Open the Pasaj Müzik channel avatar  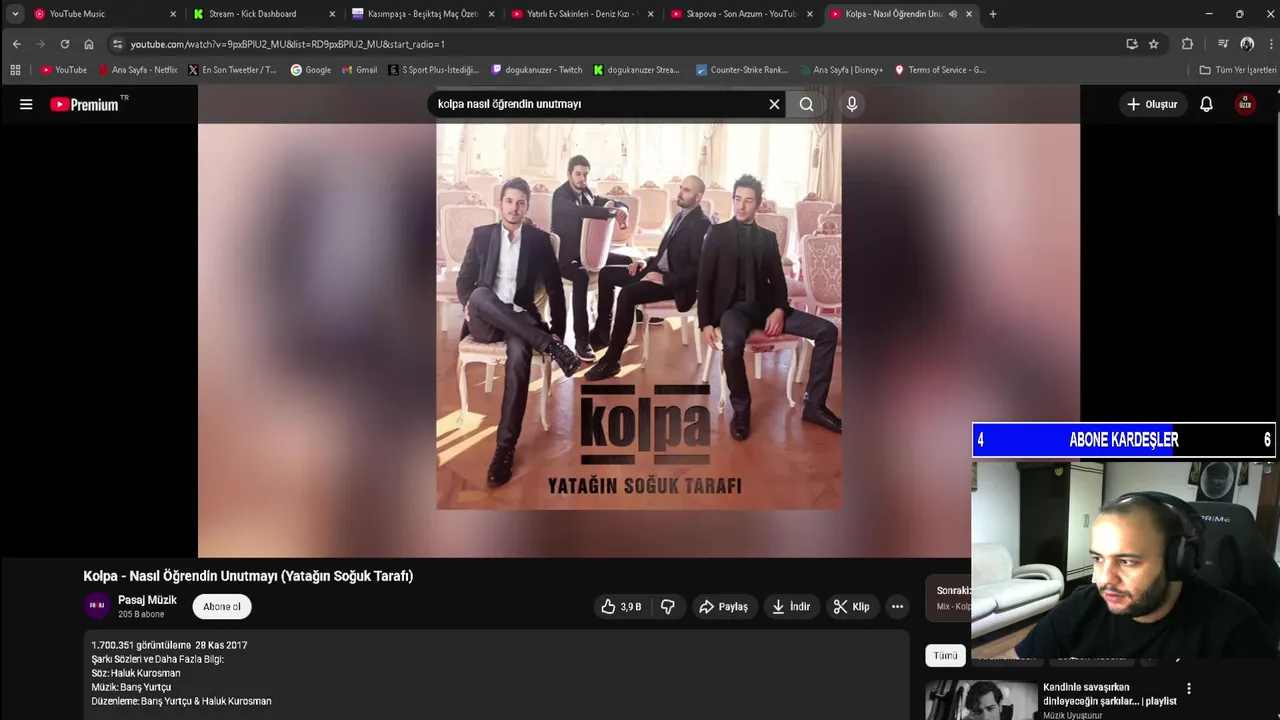pos(97,606)
